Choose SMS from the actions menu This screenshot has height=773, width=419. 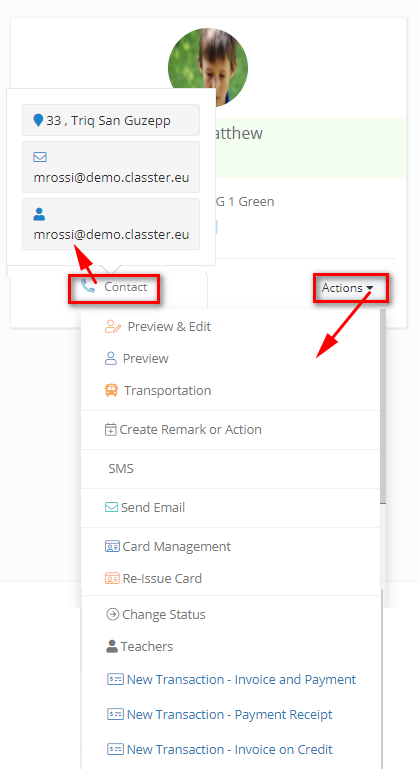tap(121, 468)
